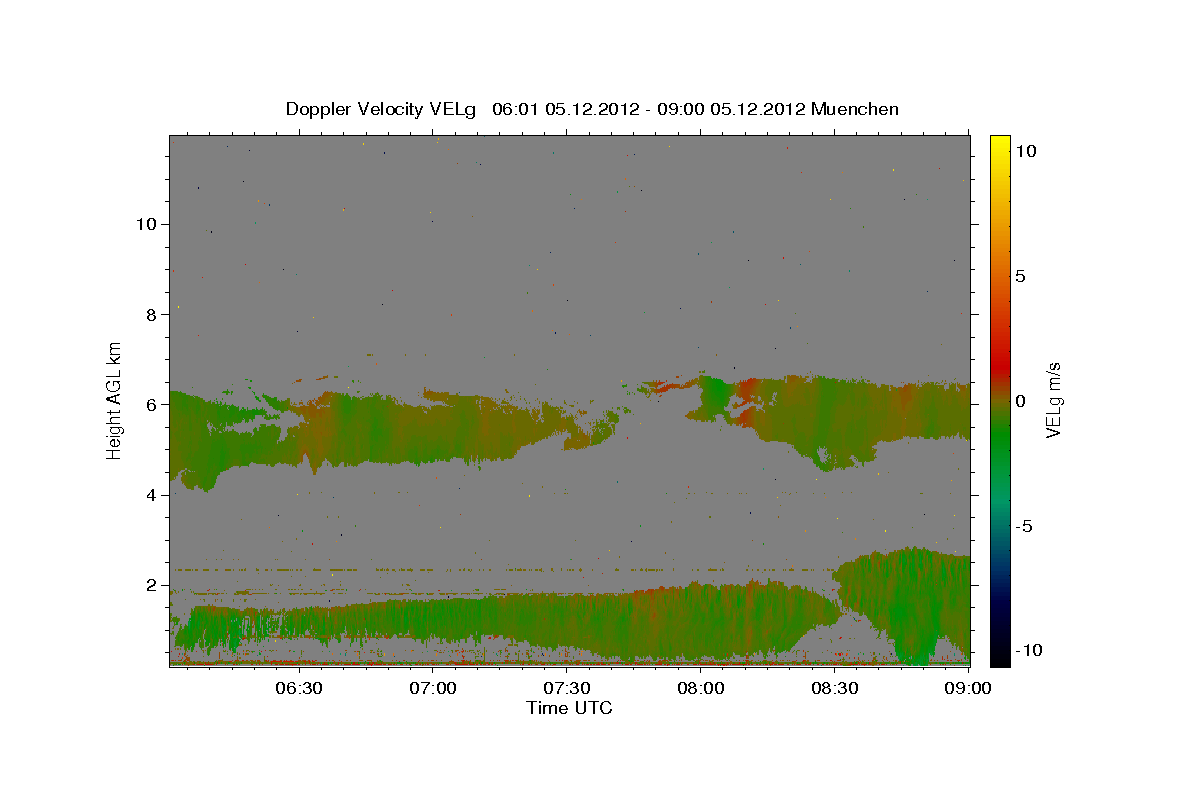This screenshot has width=1200, height=800.
Task: Click the colorbar value -10 at bottom
Action: click(1029, 651)
